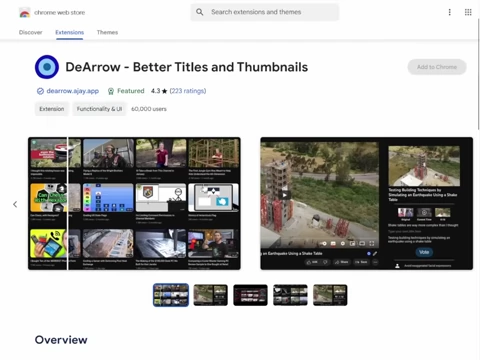
Task: Select the first screenshot thumbnail in carousel
Action: pyautogui.click(x=171, y=295)
